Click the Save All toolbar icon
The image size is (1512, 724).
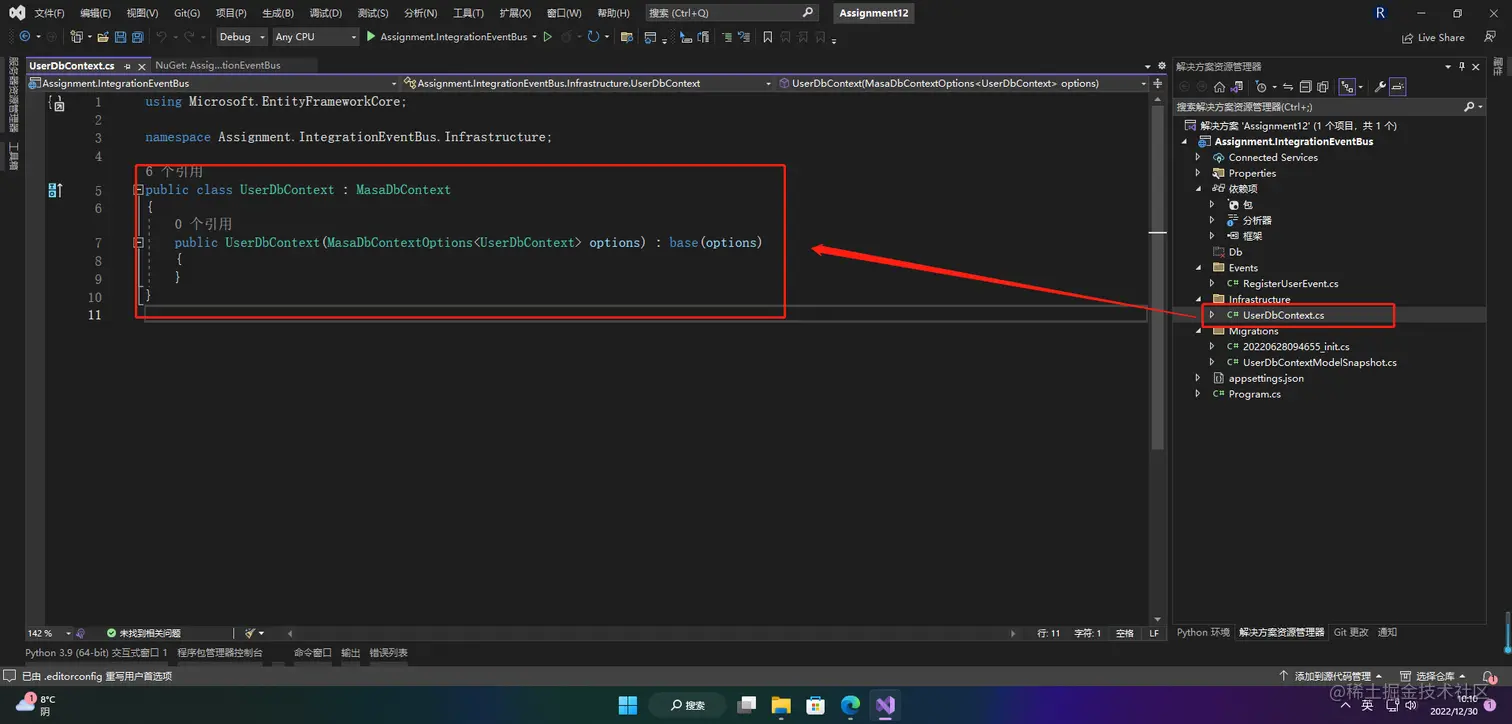click(x=138, y=37)
